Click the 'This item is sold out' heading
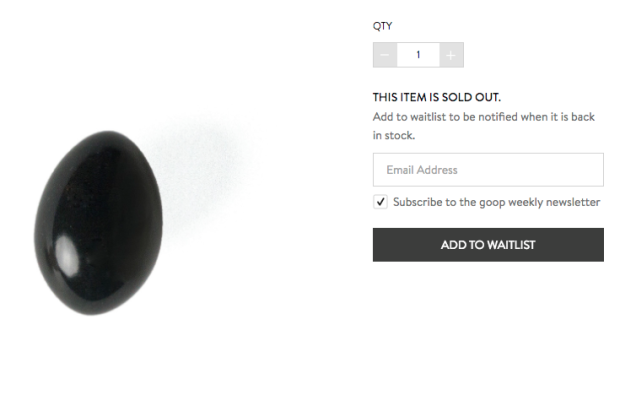Viewport: 620px width, 395px height. pyautogui.click(x=437, y=97)
